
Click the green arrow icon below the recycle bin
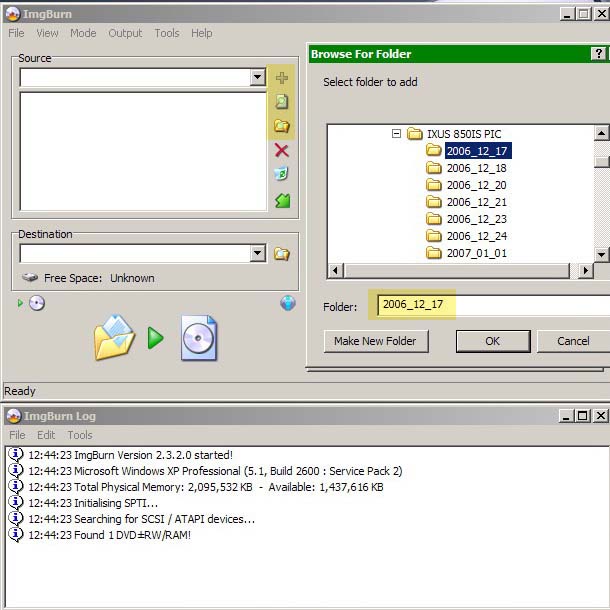click(x=283, y=200)
